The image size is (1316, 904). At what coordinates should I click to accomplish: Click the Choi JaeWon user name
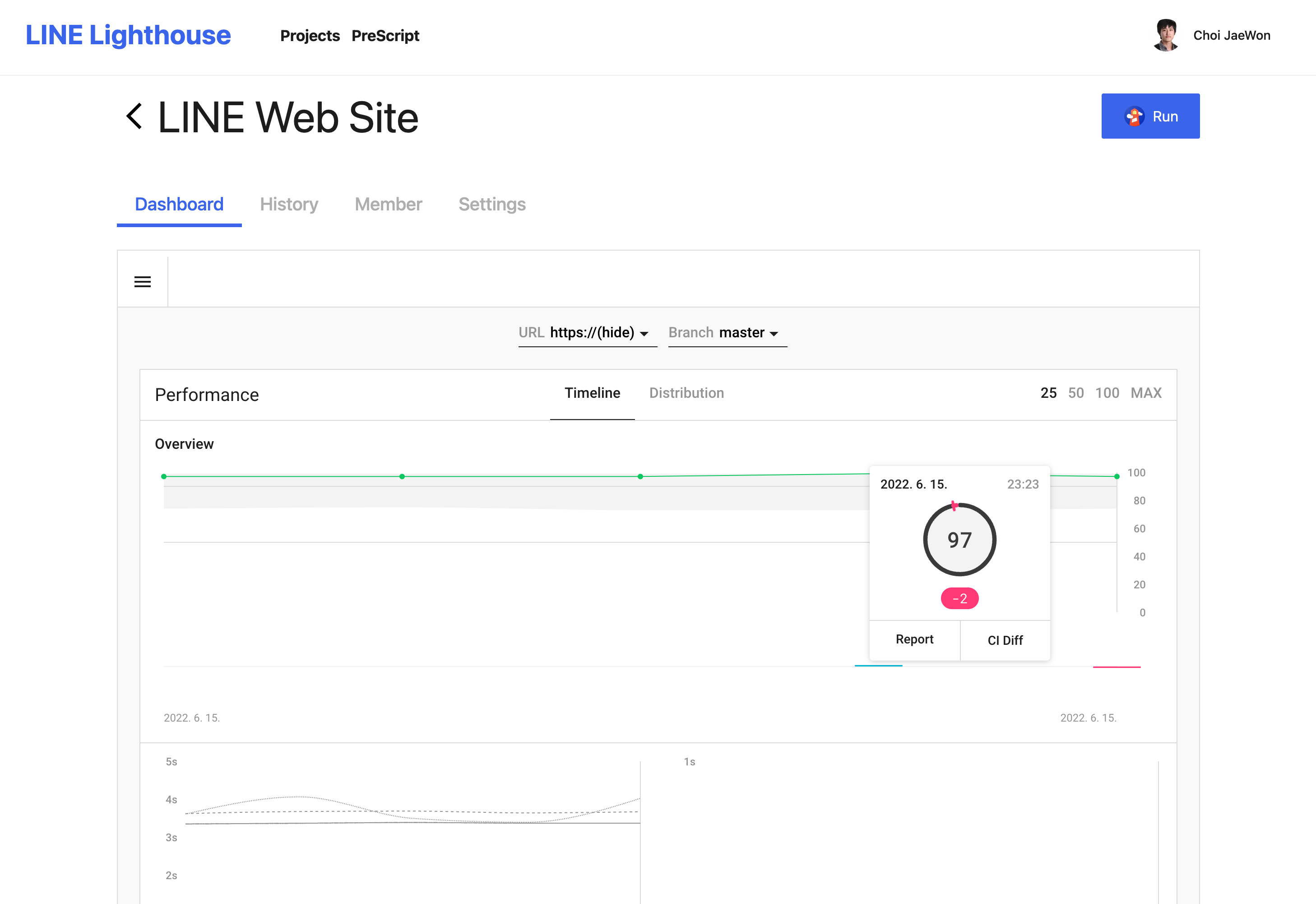click(1232, 35)
